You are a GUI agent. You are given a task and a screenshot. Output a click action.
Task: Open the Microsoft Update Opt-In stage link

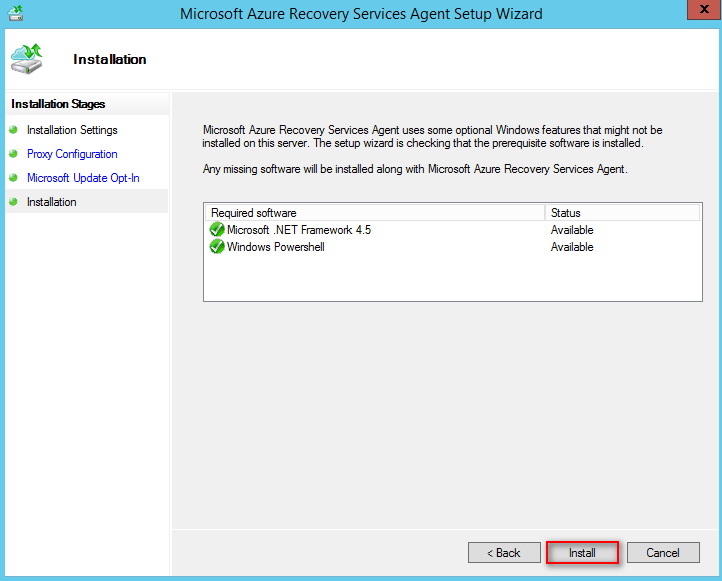click(83, 178)
